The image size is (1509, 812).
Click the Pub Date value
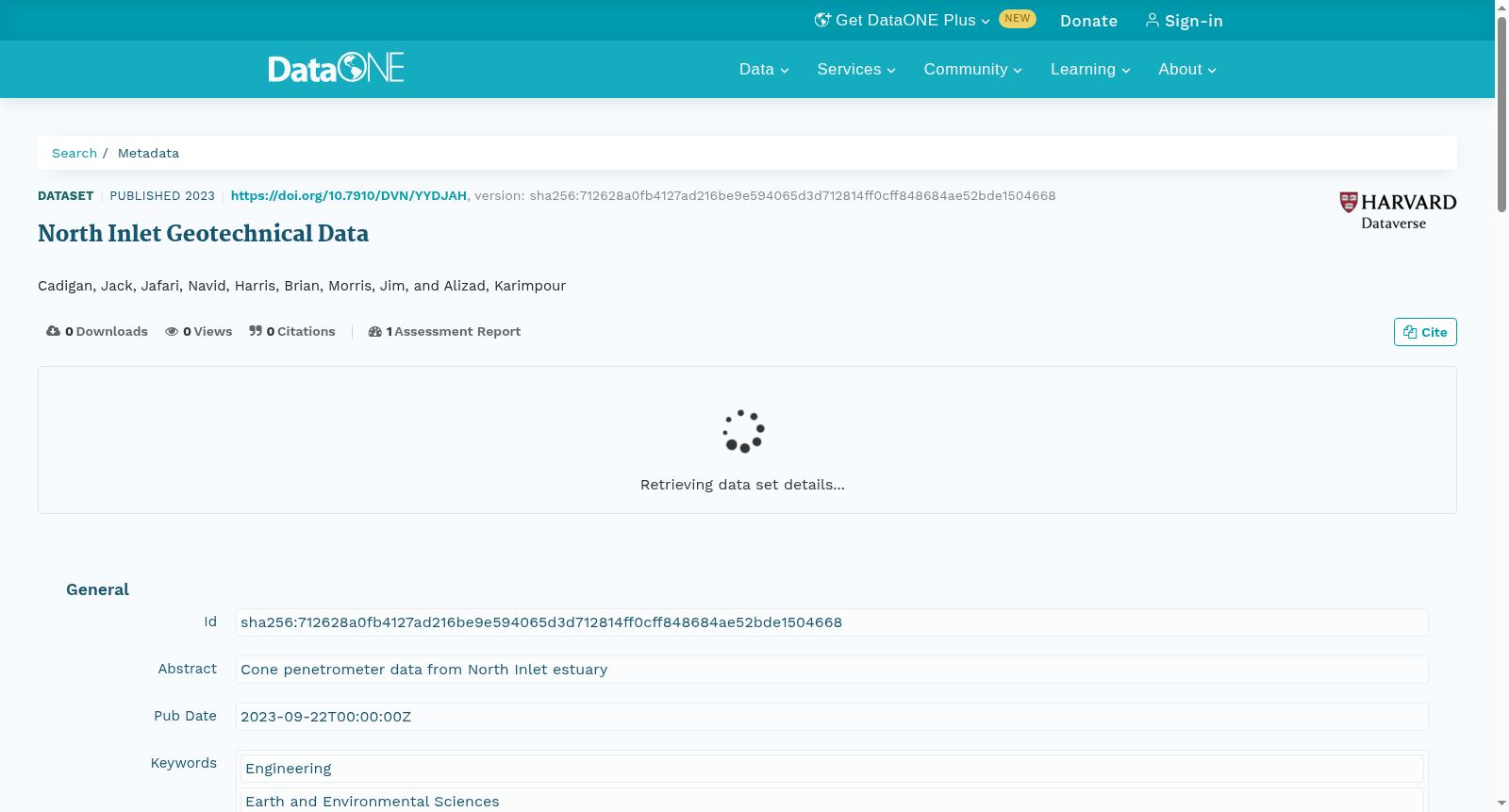(x=832, y=717)
